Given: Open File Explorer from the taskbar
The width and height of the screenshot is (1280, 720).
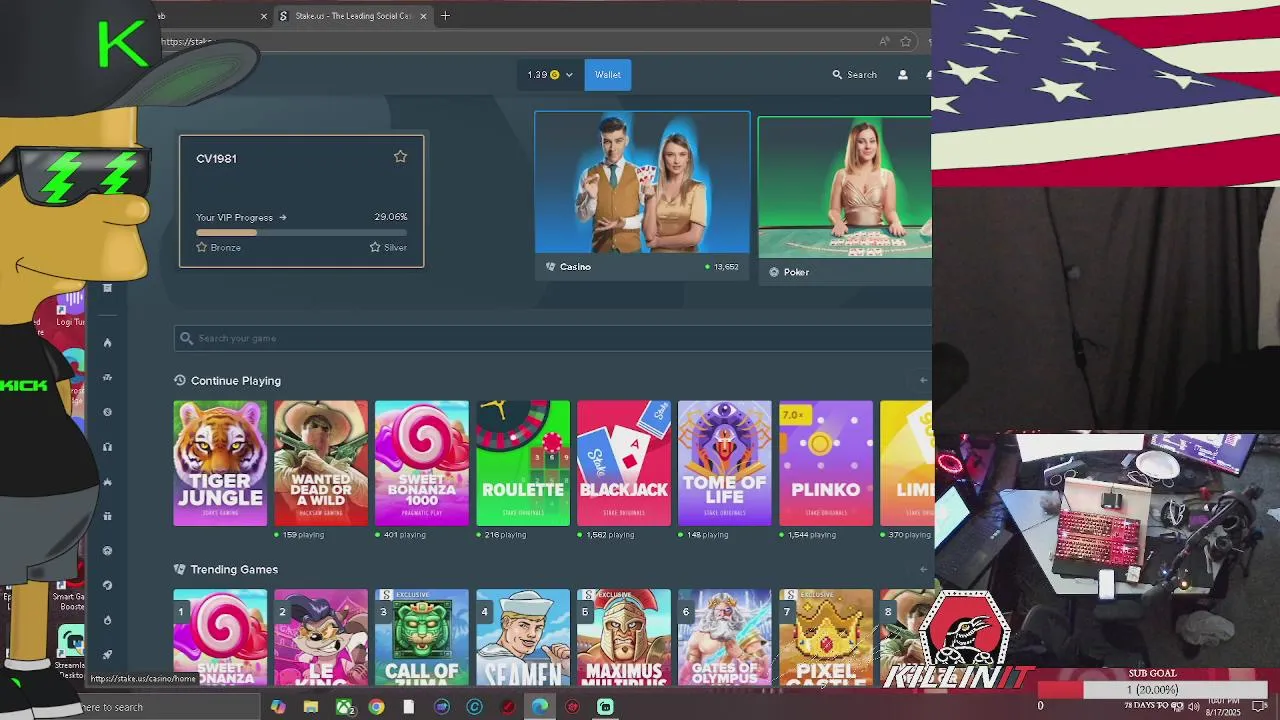Looking at the screenshot, I should (311, 707).
